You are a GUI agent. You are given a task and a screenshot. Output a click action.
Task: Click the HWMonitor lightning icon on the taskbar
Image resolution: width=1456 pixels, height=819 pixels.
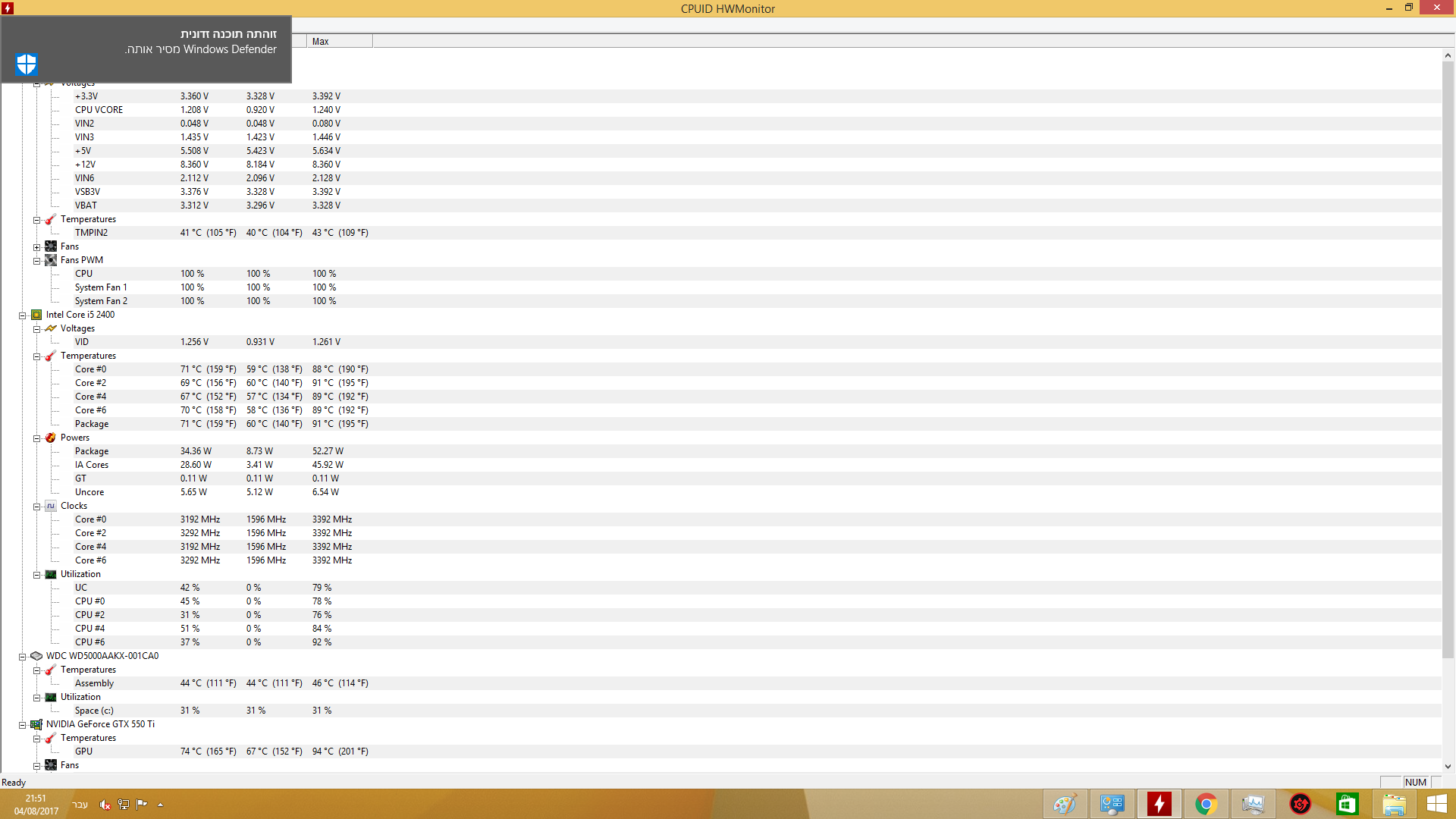pyautogui.click(x=1158, y=803)
